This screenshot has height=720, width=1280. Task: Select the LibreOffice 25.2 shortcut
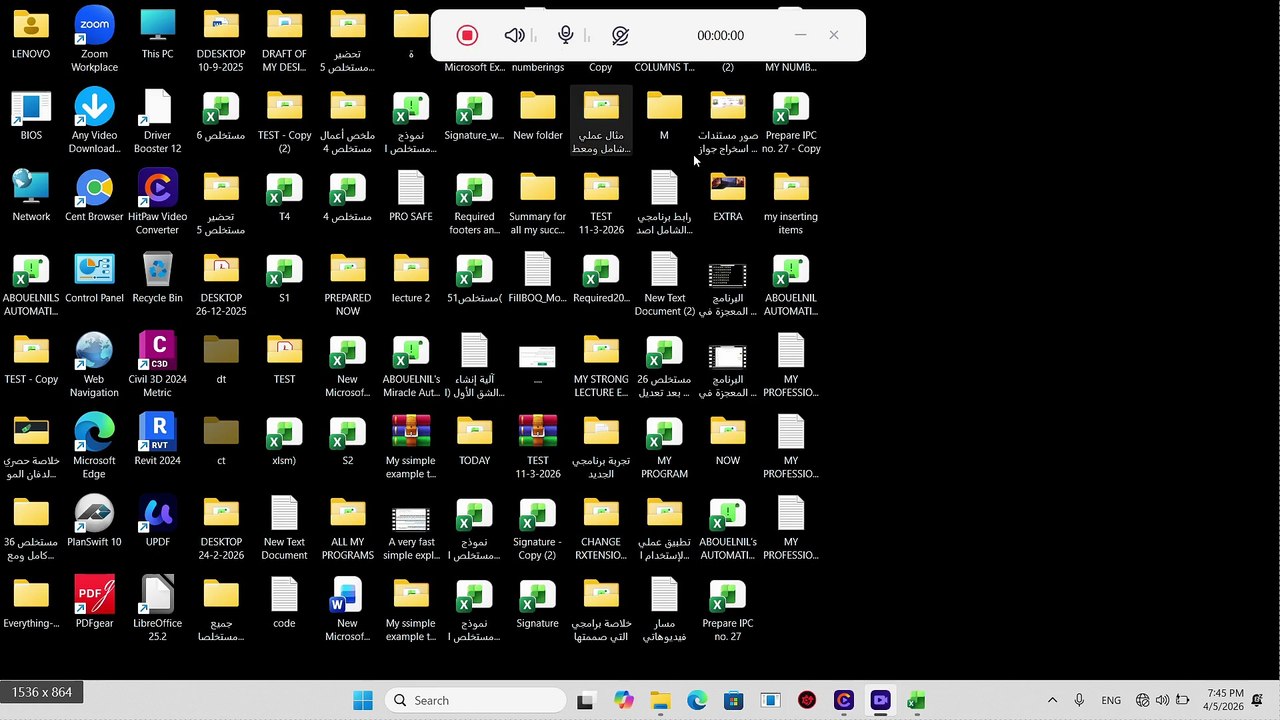[x=157, y=609]
